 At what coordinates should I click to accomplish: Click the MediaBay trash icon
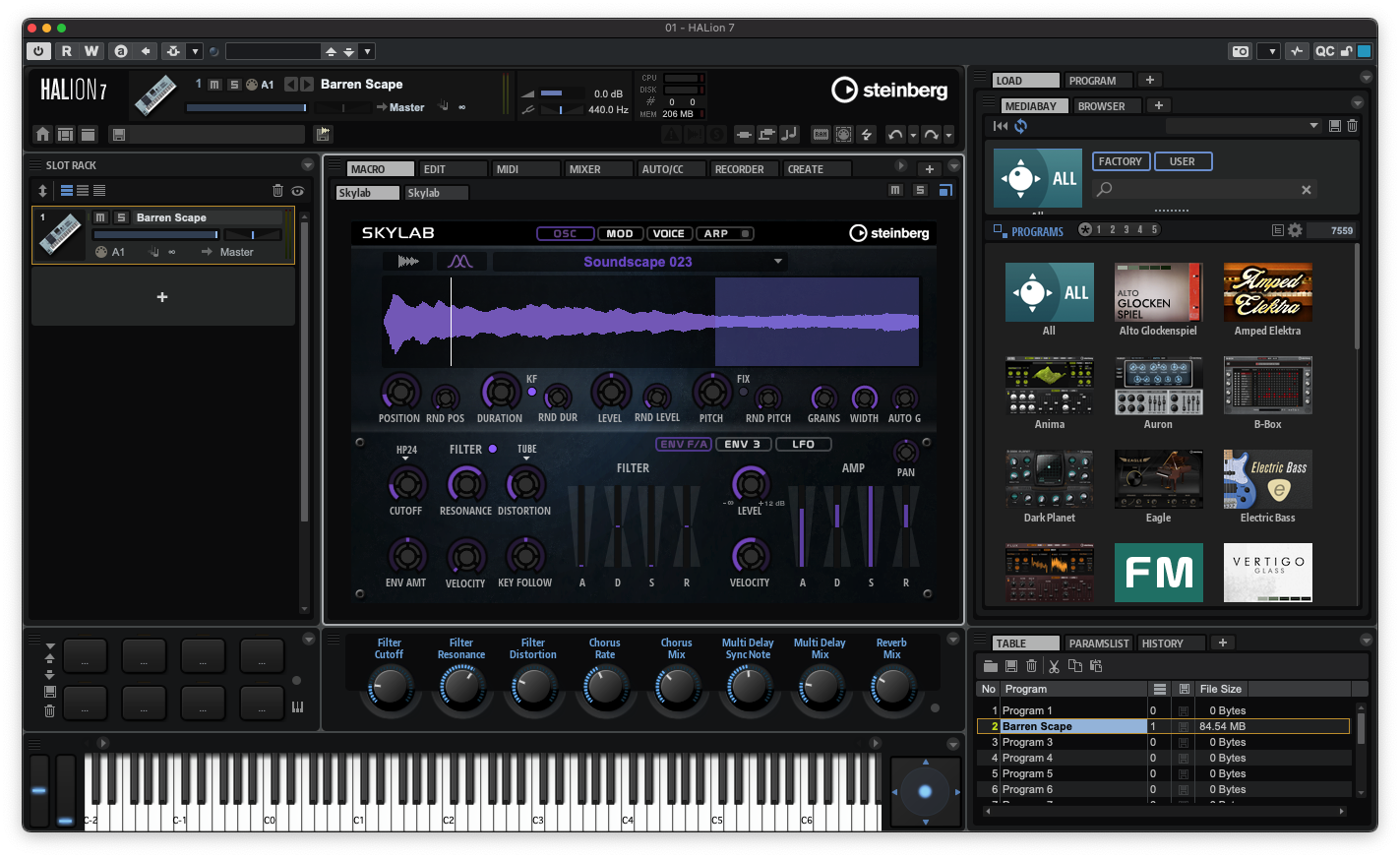click(1352, 126)
